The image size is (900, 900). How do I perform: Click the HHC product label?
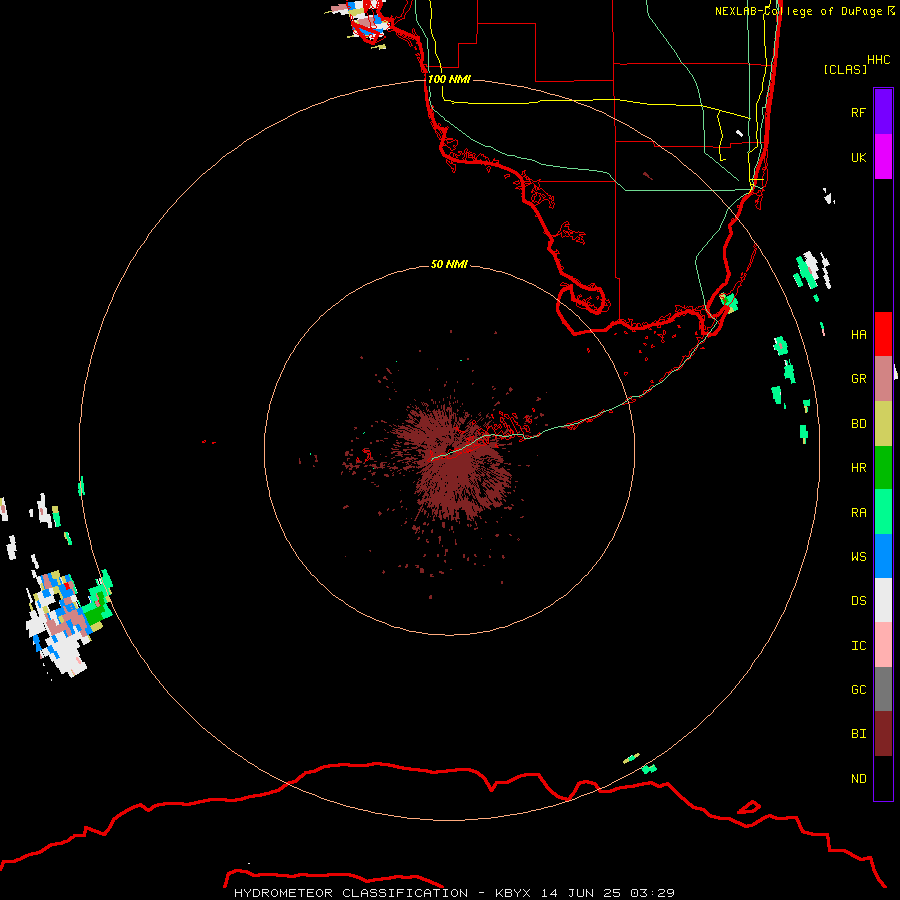[878, 60]
